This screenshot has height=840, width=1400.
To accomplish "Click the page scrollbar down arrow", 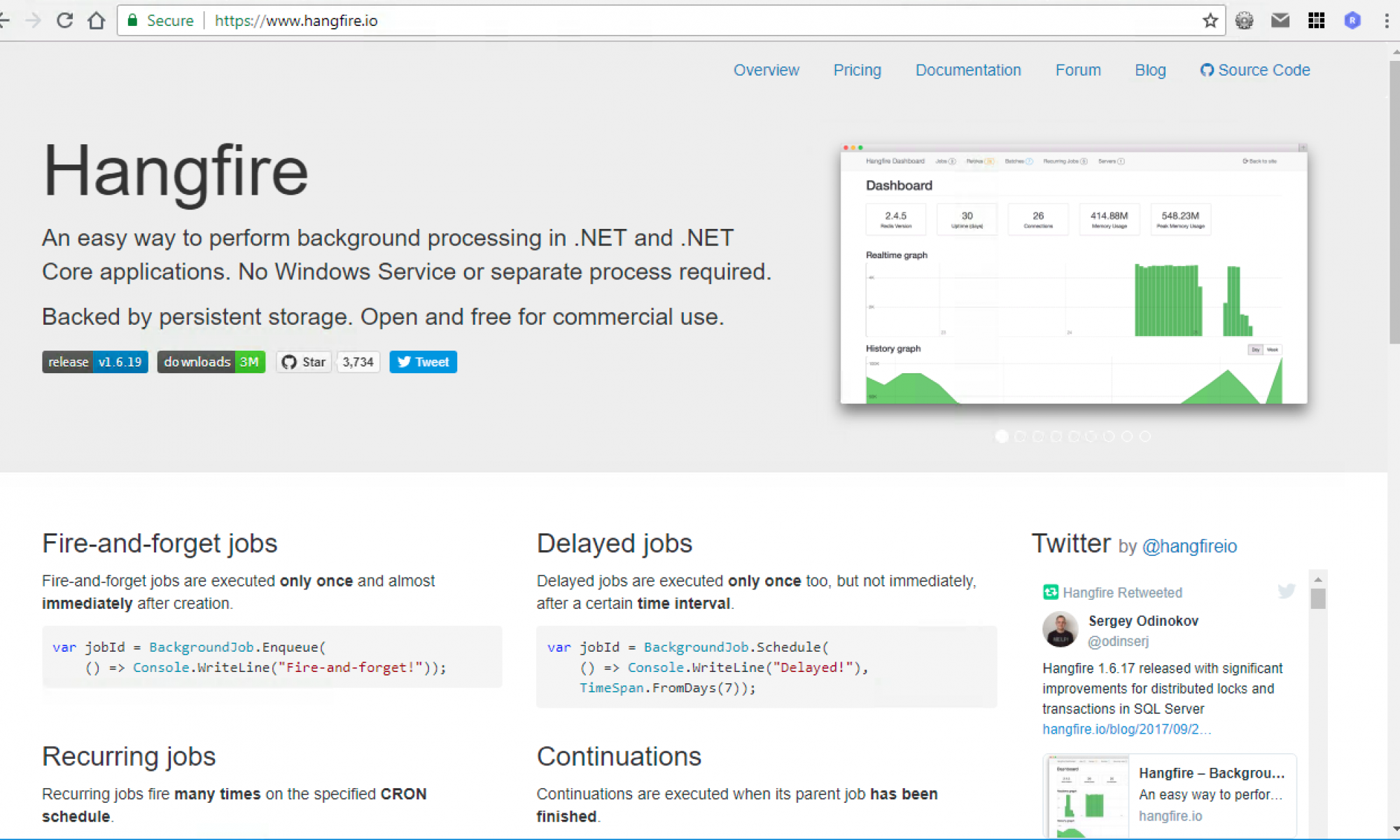I will coord(1394,830).
